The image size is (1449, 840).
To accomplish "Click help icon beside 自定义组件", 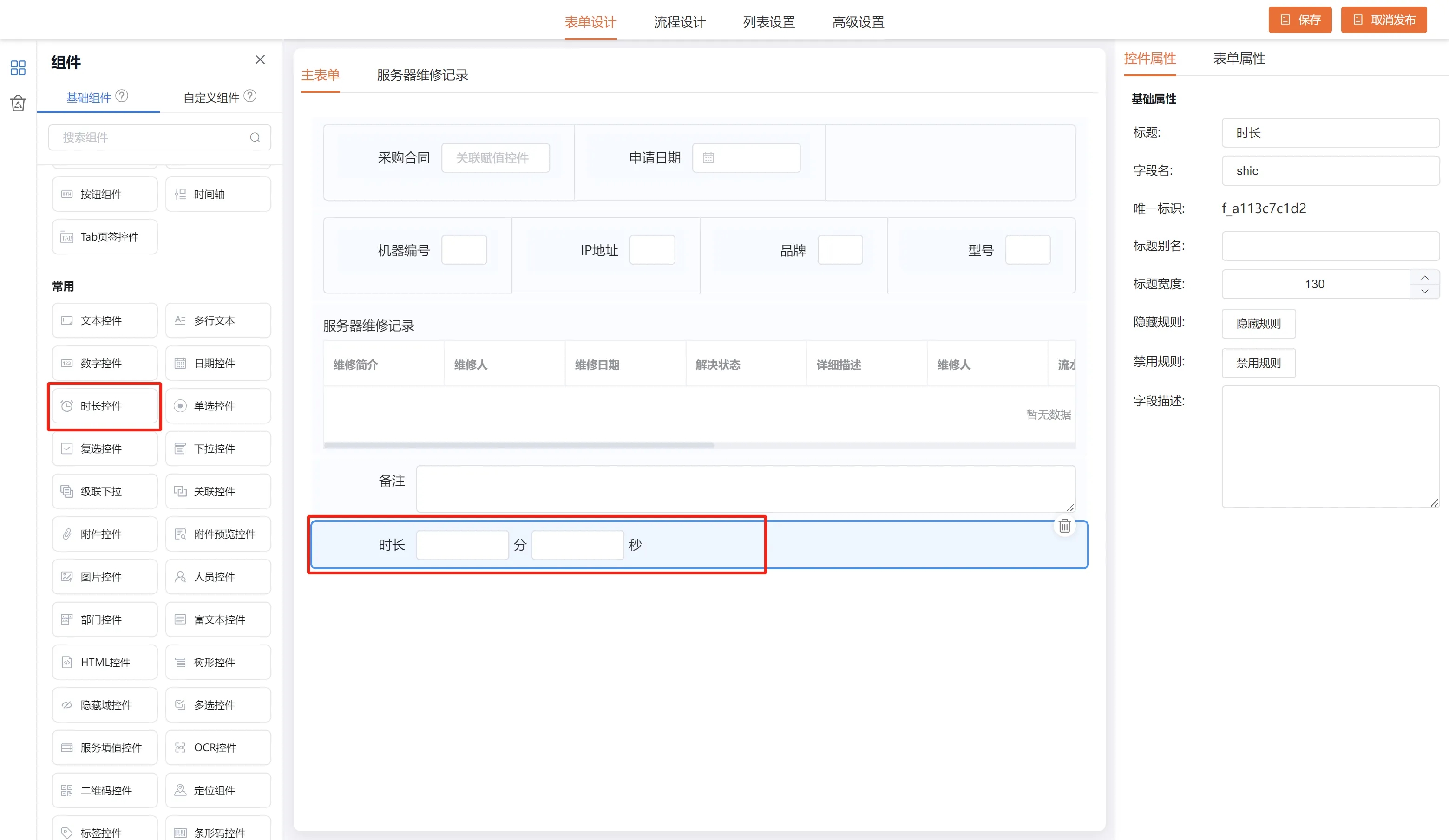I will coord(250,96).
